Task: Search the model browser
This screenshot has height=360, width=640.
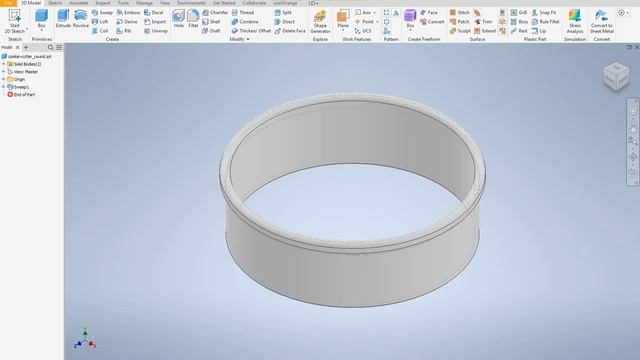Action: click(51, 47)
